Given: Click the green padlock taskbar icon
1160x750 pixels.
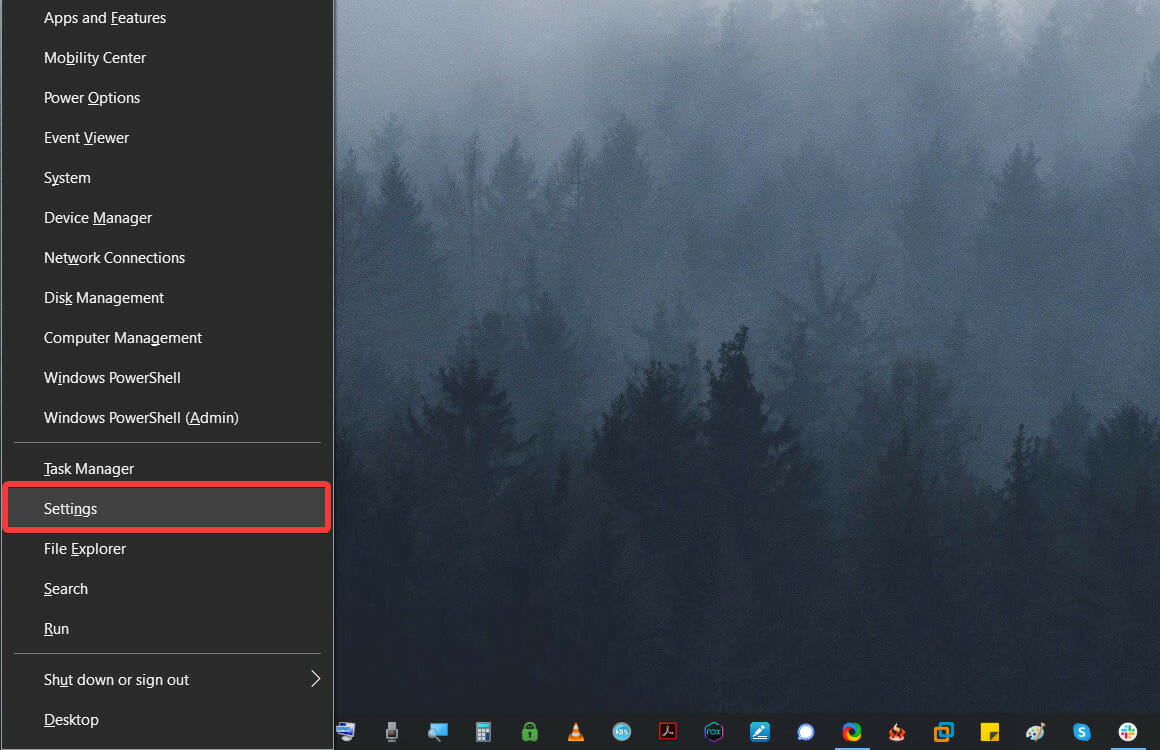Looking at the screenshot, I should (x=530, y=732).
